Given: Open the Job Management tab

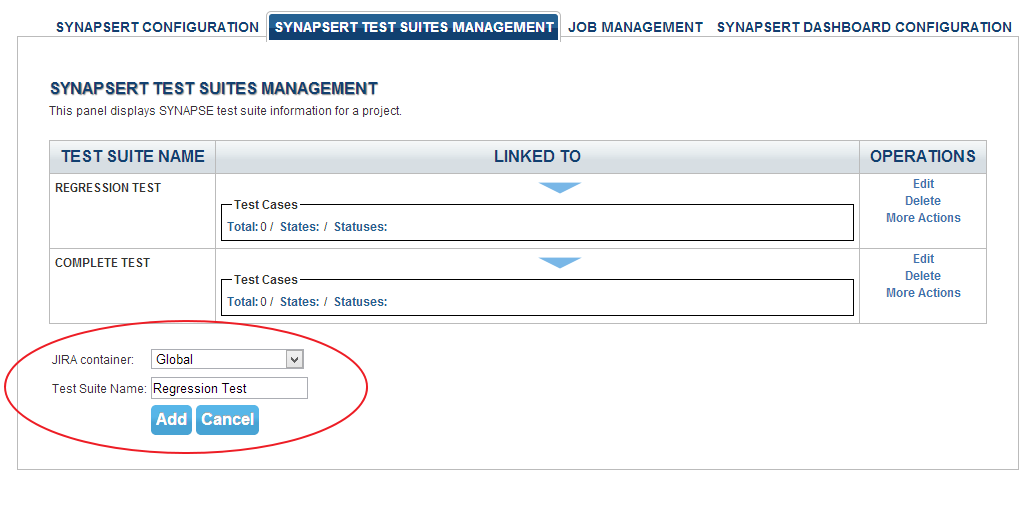Looking at the screenshot, I should (635, 27).
